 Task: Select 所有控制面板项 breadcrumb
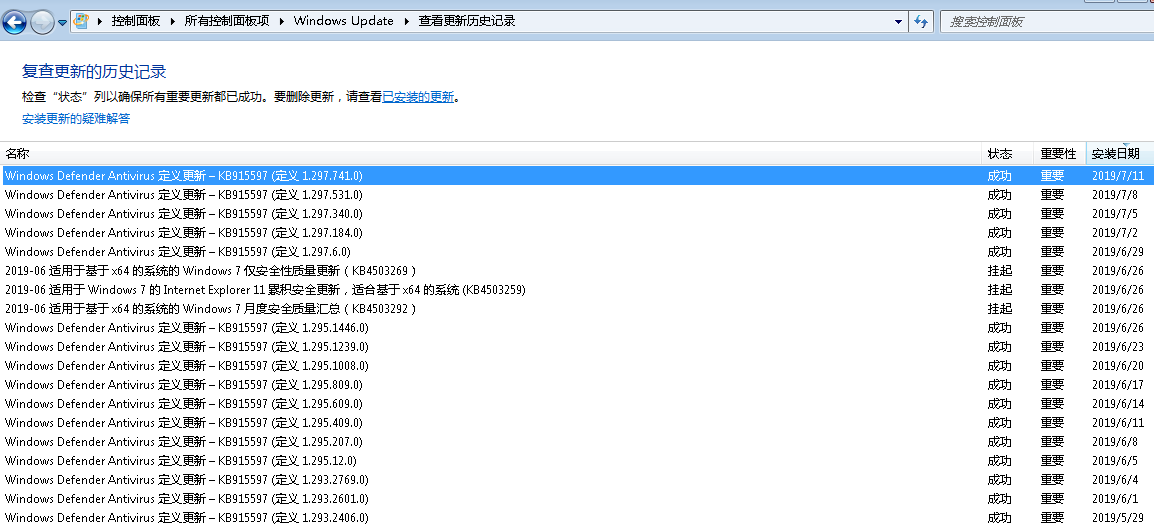coord(226,21)
